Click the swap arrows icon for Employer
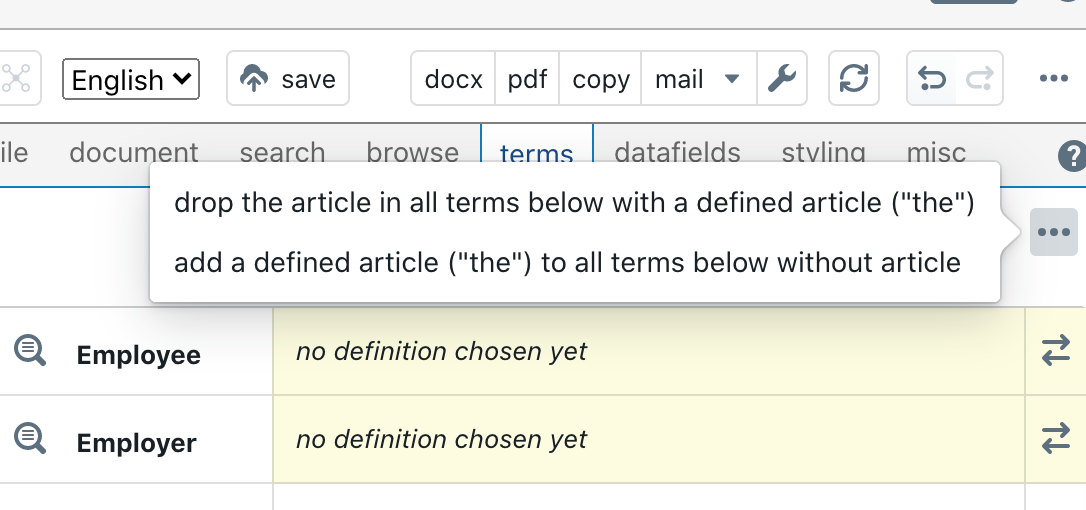This screenshot has width=1086, height=510. (x=1056, y=439)
